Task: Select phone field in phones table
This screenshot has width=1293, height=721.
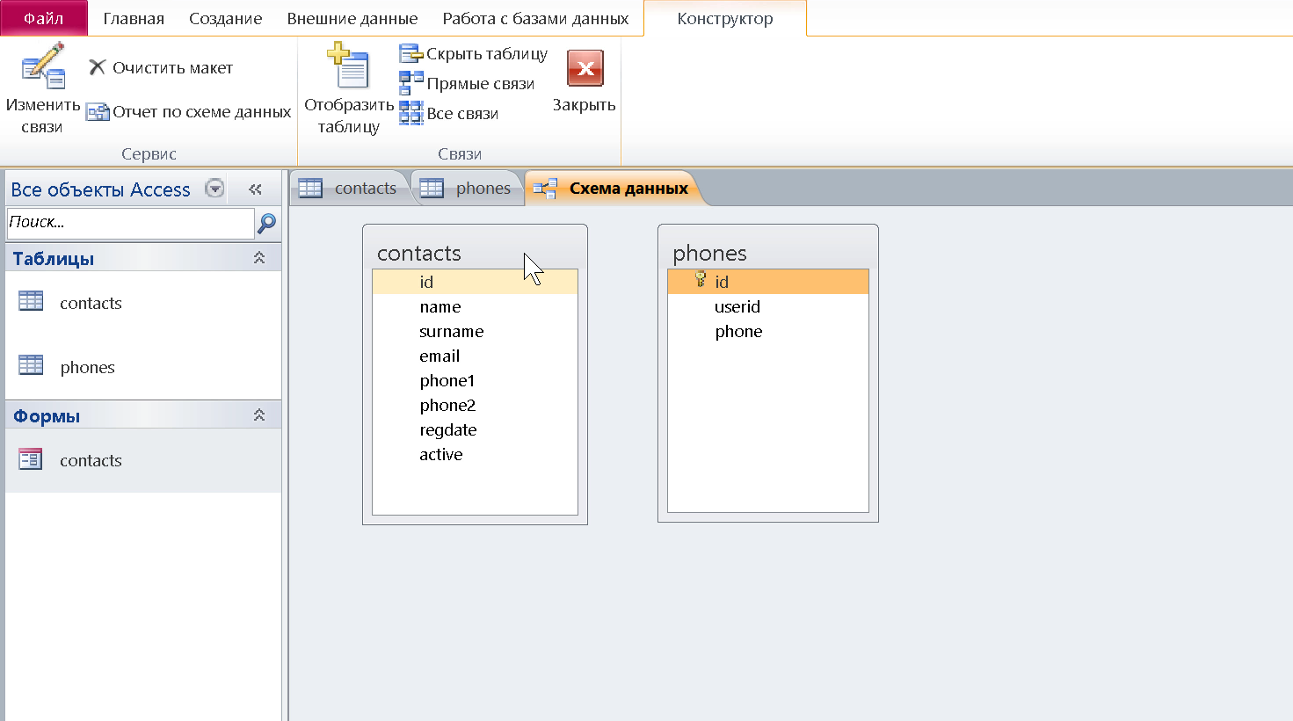Action: [768, 331]
